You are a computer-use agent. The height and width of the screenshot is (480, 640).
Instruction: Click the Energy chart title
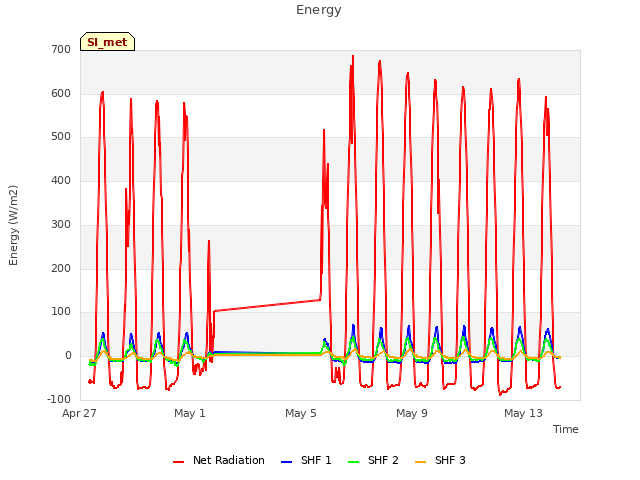point(318,10)
